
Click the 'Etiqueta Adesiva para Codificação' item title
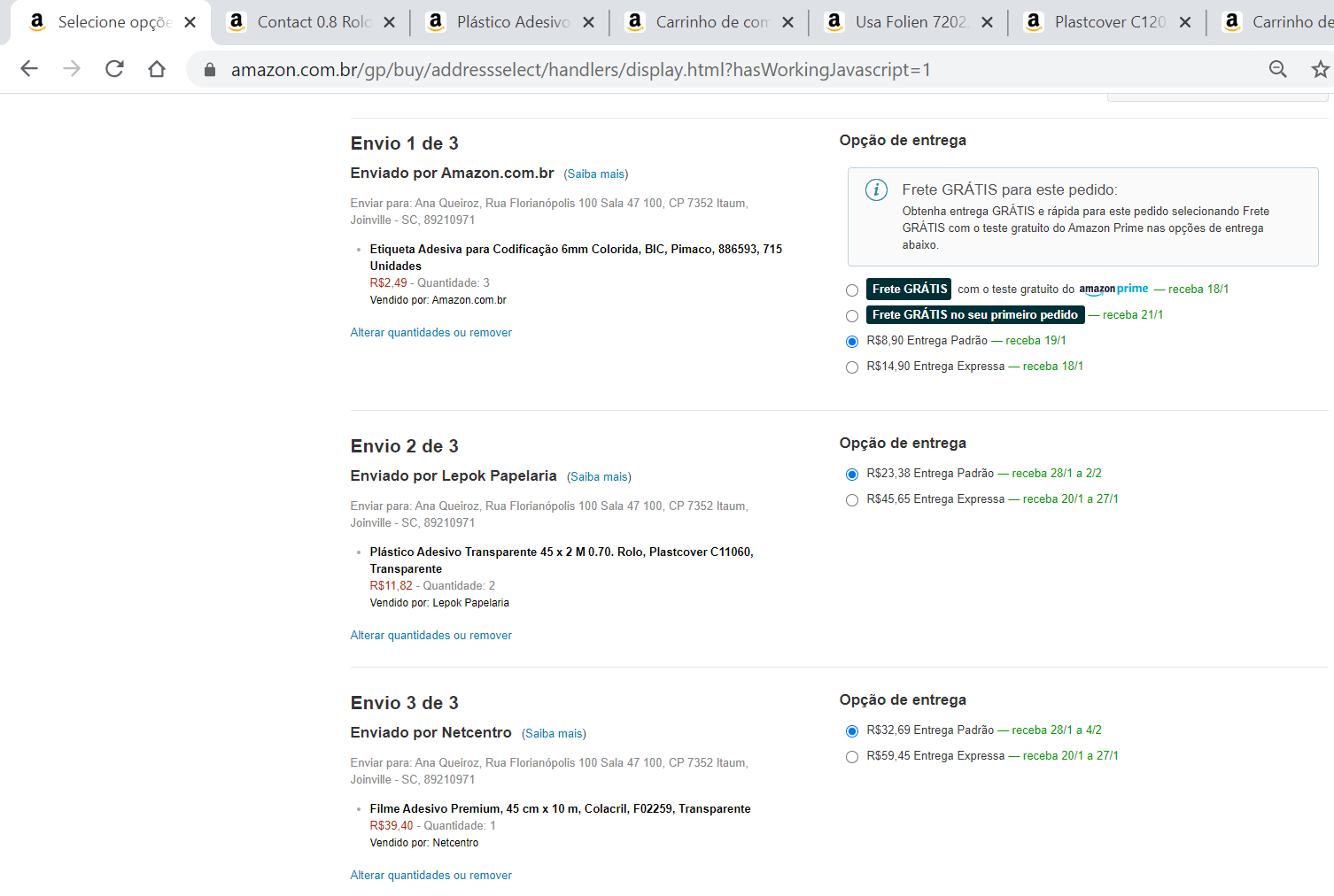pyautogui.click(x=576, y=258)
